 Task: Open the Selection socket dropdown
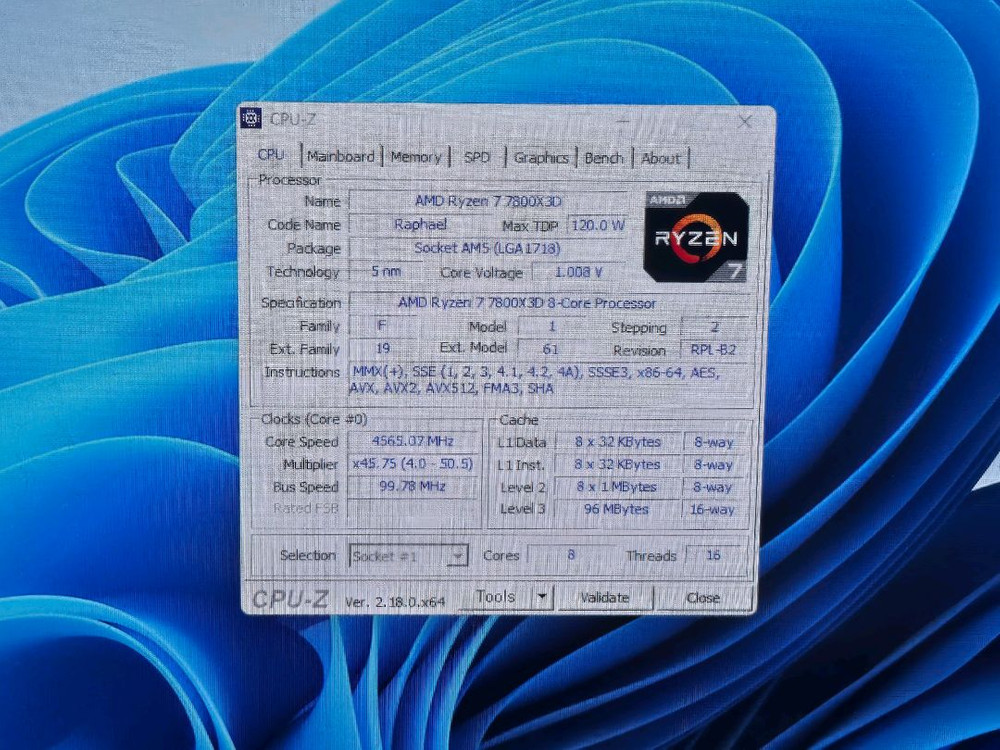click(459, 555)
